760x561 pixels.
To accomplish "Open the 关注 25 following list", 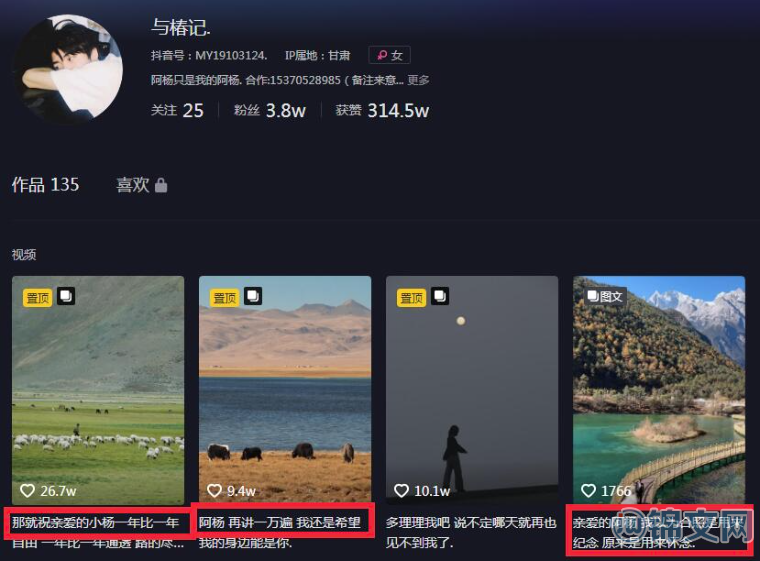I will click(177, 111).
